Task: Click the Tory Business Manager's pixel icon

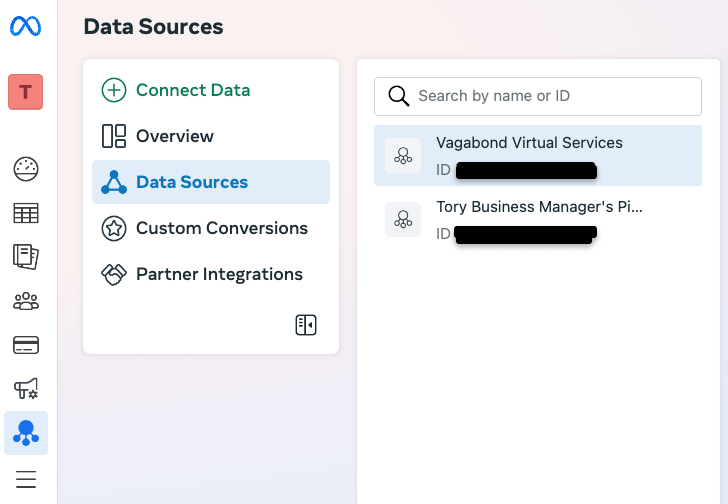Action: point(403,219)
